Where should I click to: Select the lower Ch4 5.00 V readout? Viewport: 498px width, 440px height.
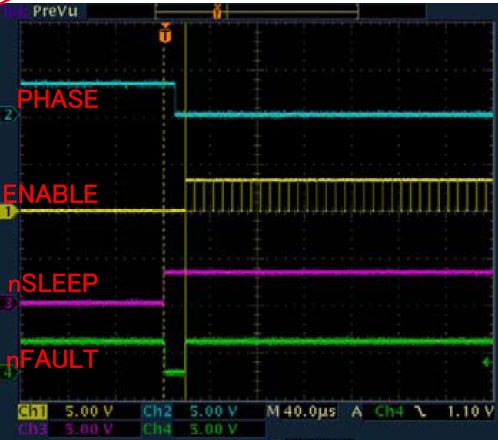190,429
